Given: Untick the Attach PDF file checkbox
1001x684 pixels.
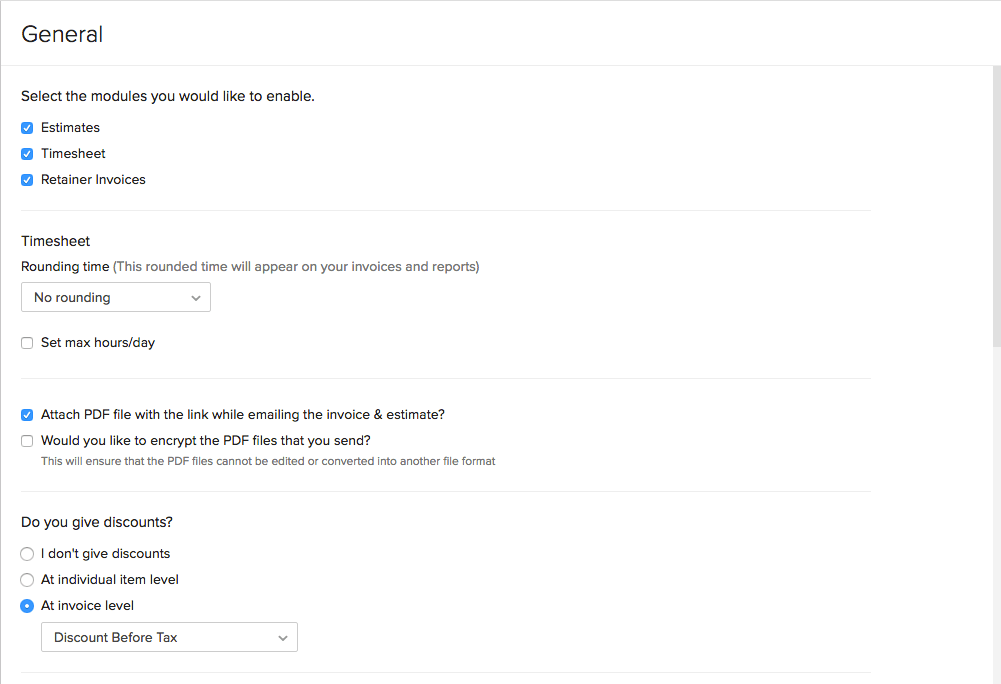Looking at the screenshot, I should click(x=27, y=415).
